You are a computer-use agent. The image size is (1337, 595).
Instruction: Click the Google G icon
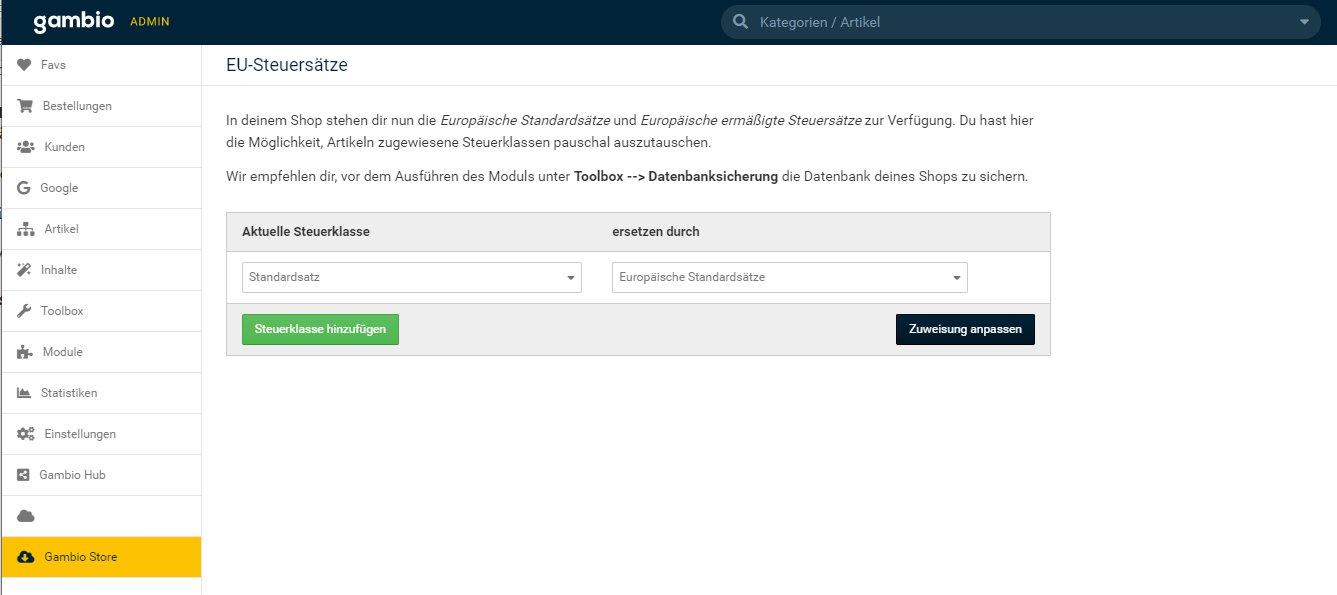(x=24, y=188)
